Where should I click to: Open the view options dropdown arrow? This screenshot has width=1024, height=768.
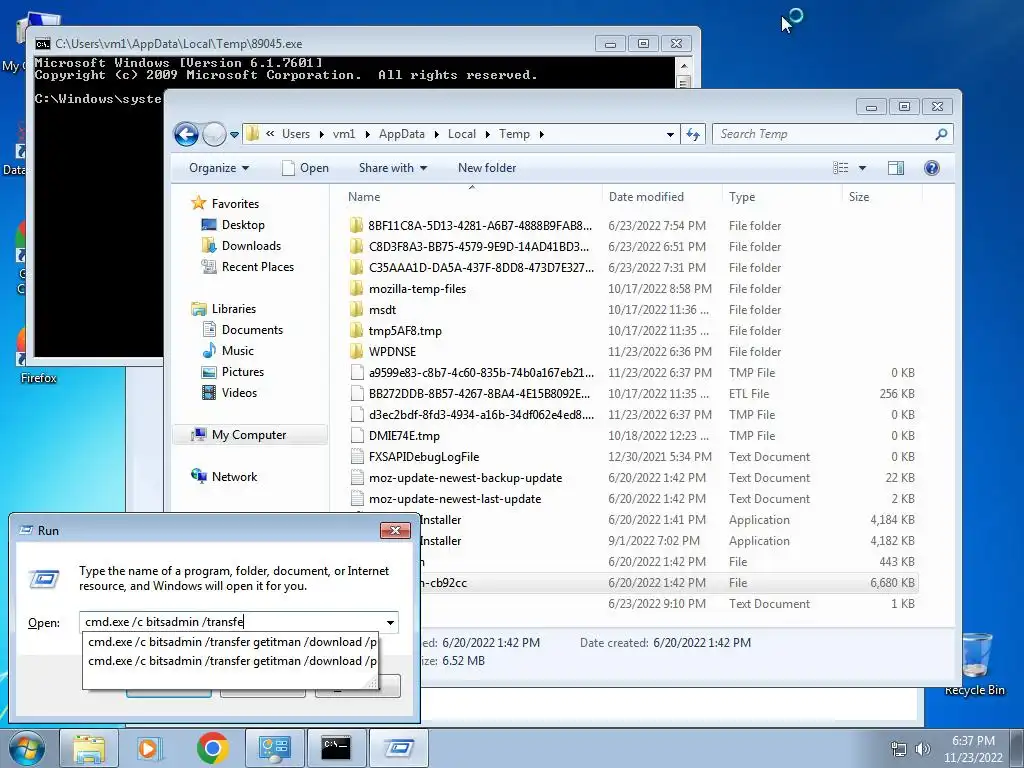click(x=862, y=168)
